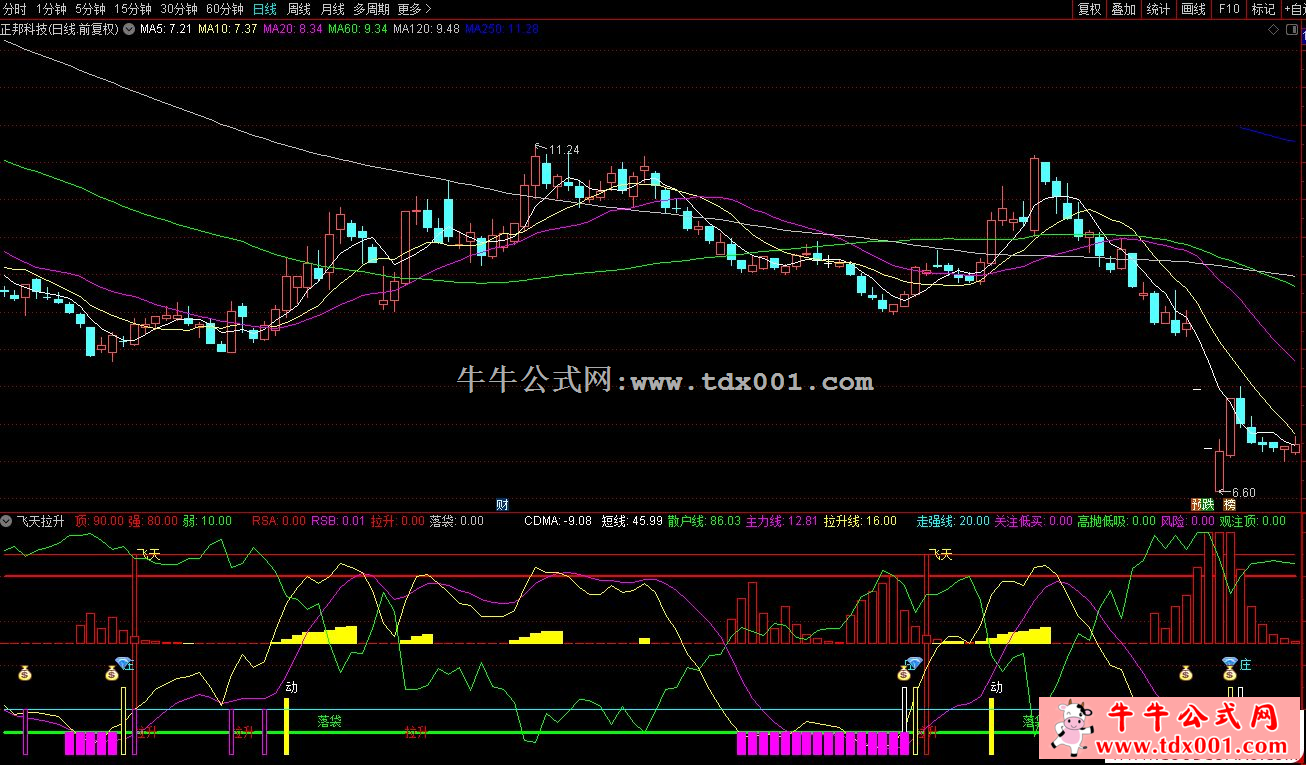Open dropdown beside 飞天拉升 indicator name
Image resolution: width=1306 pixels, height=765 pixels.
(x=7, y=521)
